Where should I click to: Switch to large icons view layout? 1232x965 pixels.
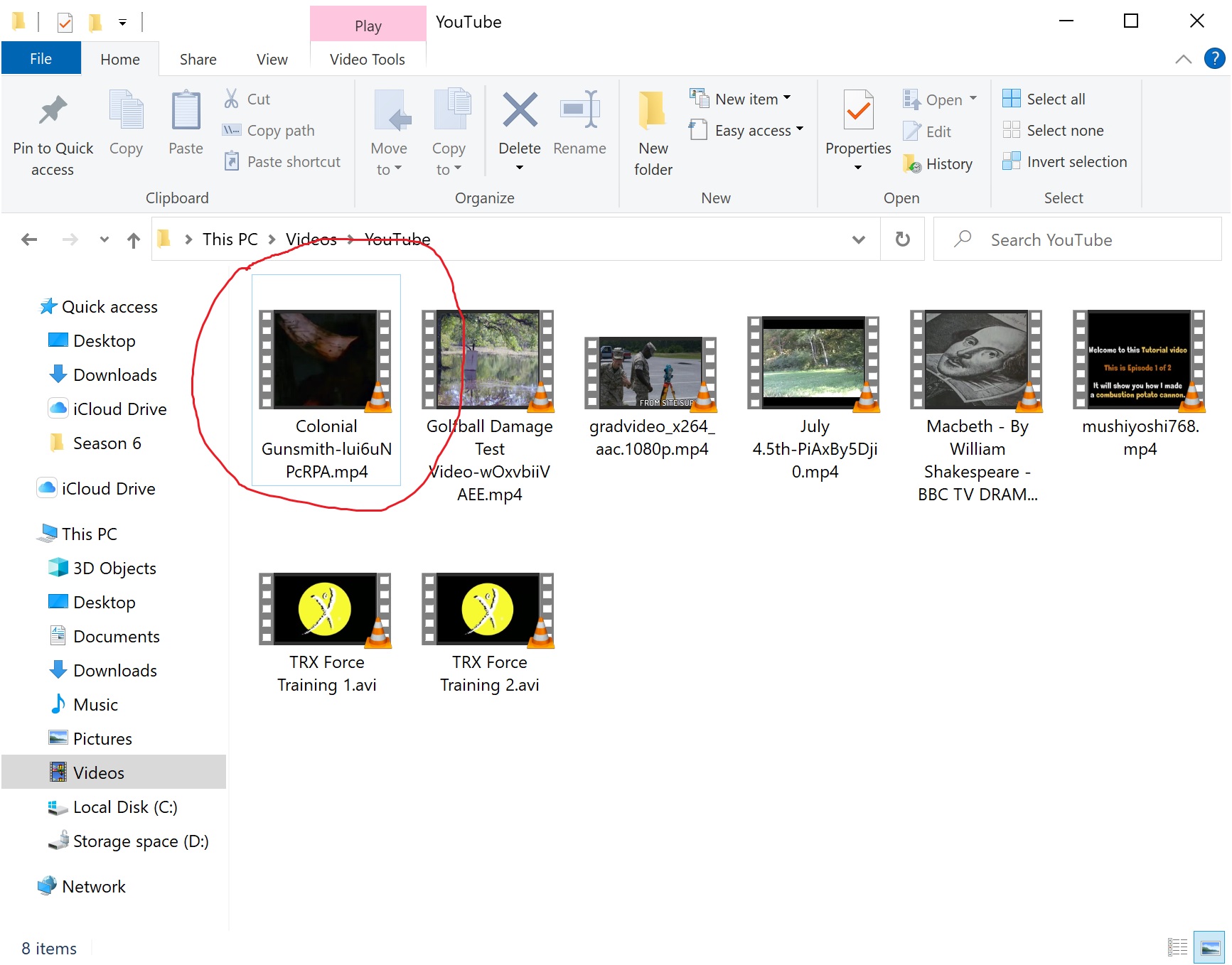1210,947
